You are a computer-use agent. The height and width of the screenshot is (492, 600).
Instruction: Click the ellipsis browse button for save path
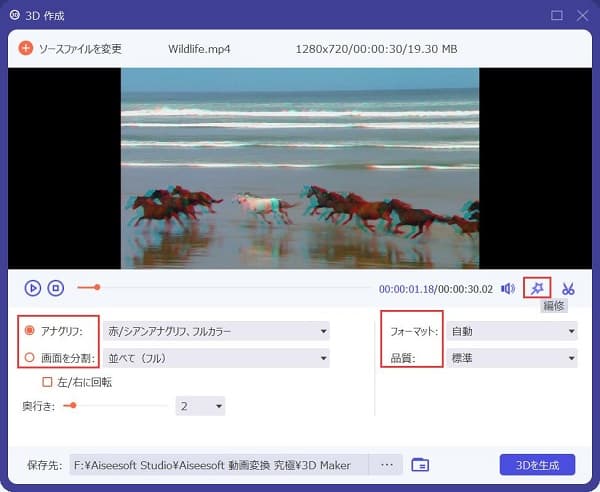(x=386, y=465)
